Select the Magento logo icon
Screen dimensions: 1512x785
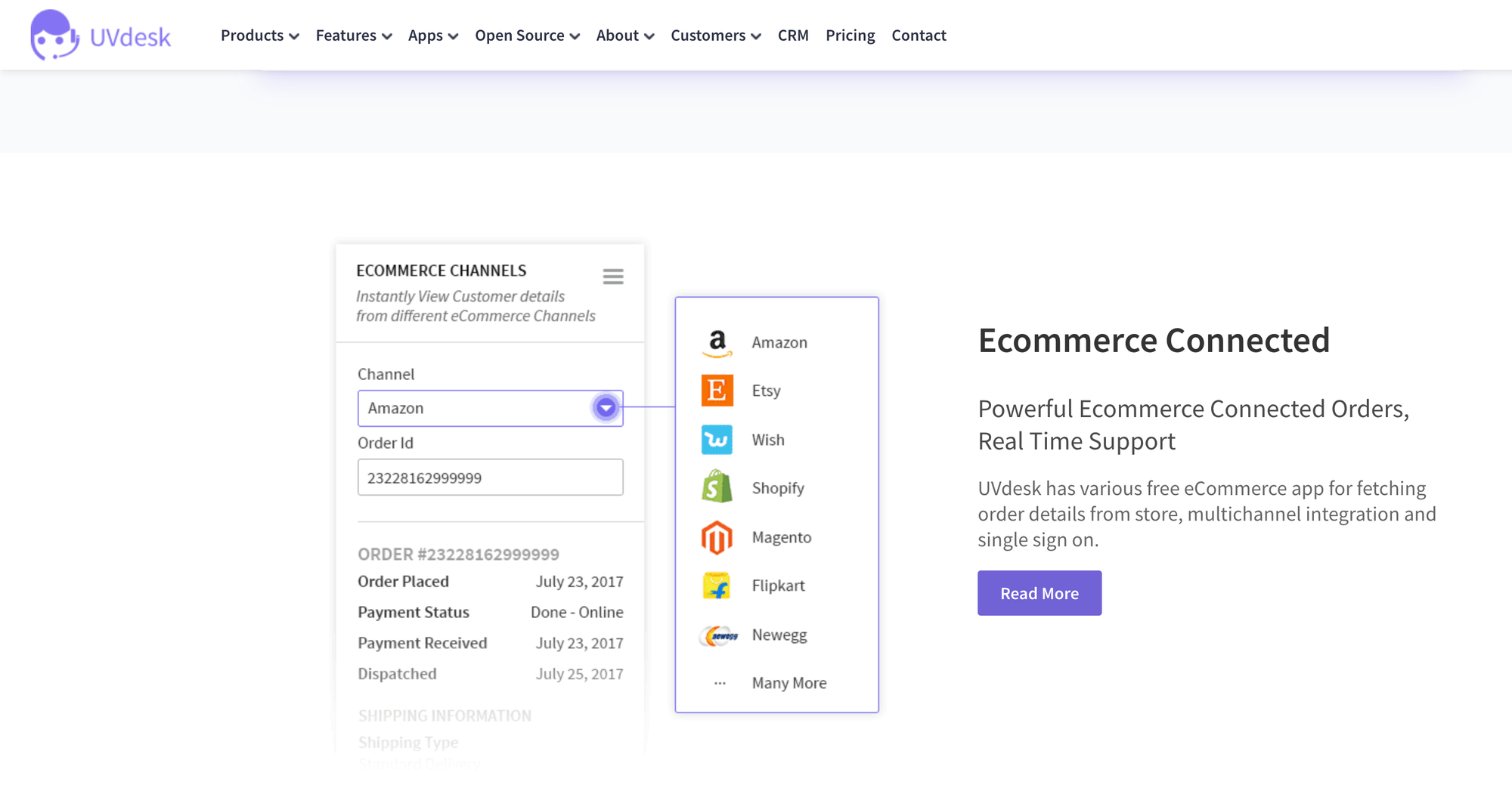pos(717,537)
